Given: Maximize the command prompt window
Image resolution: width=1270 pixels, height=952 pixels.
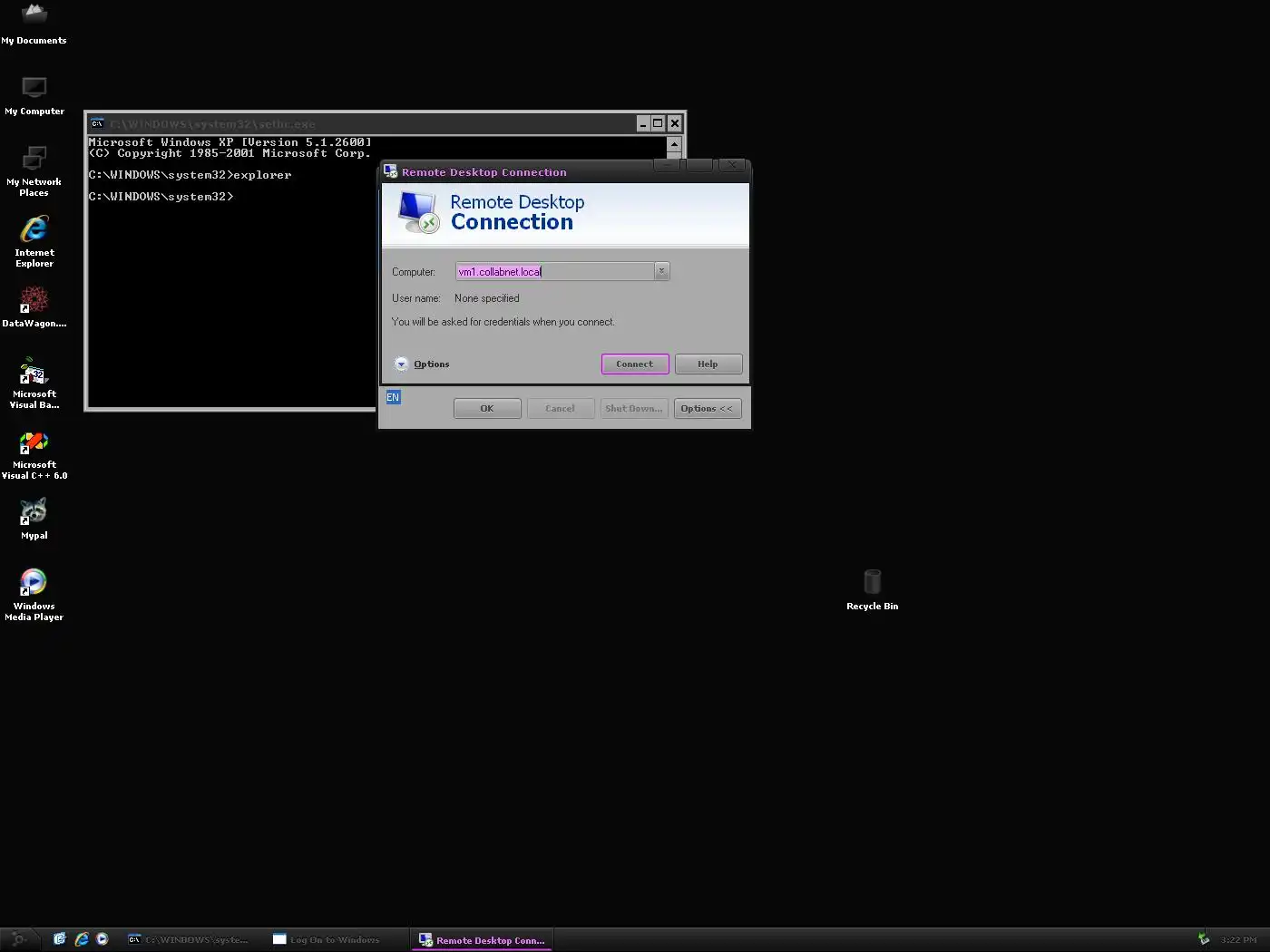Looking at the screenshot, I should [x=658, y=123].
